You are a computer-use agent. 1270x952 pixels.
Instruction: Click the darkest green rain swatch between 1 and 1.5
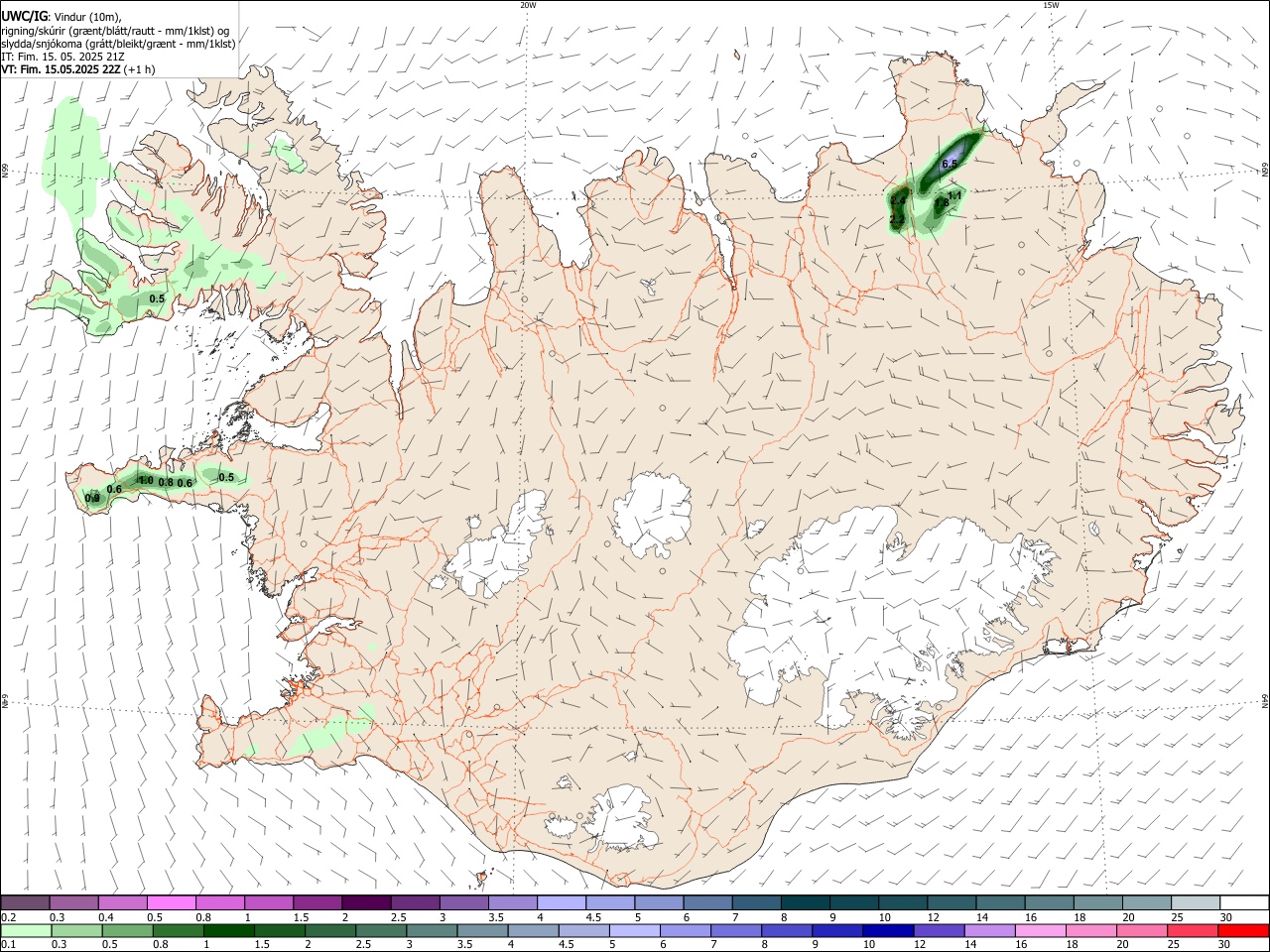pos(229,930)
